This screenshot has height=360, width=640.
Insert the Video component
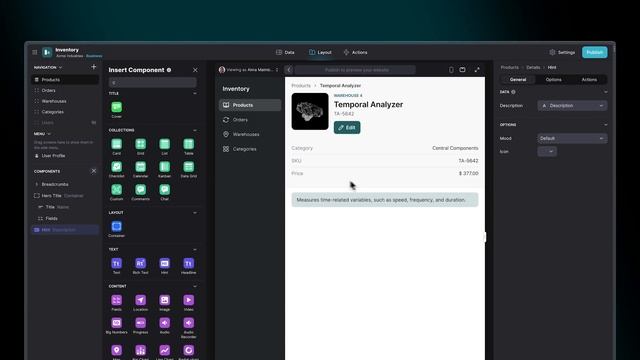point(189,300)
